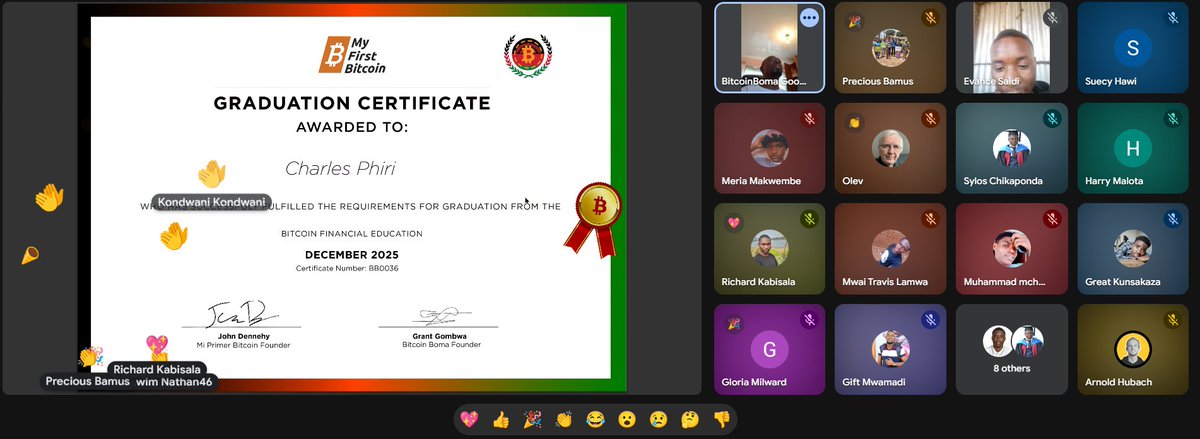Send the laughing face reaction
The image size is (1200, 439).
pyautogui.click(x=595, y=420)
